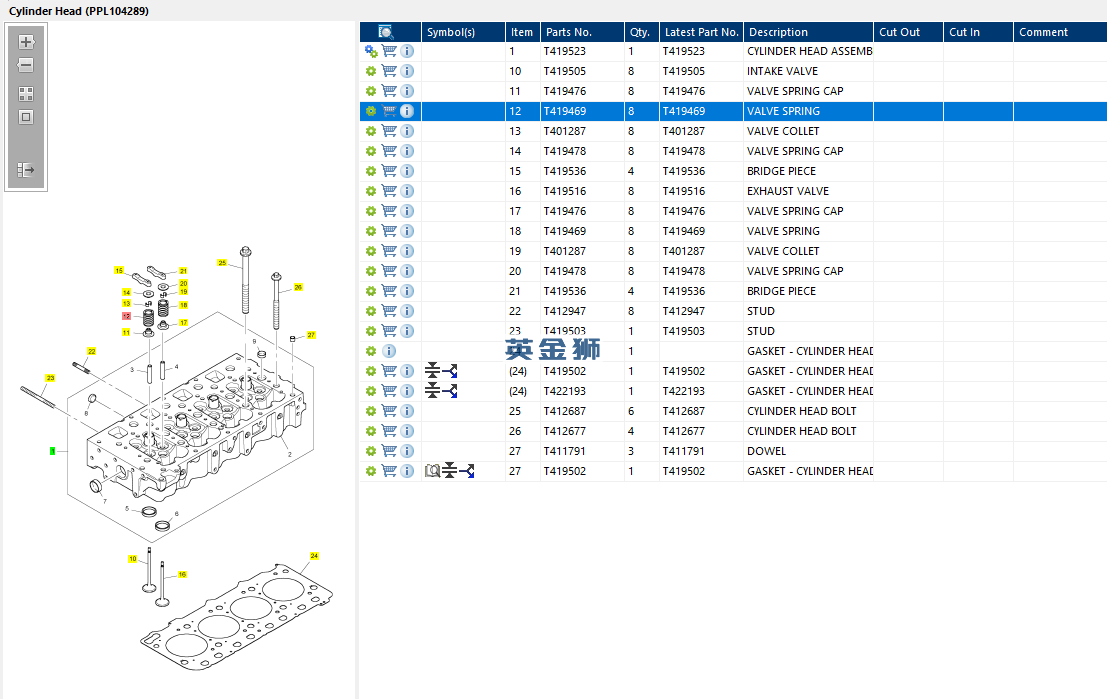Screen dimensions: 1107x699
Task: Click callout 24 on gasket diagram
Action: 314,555
